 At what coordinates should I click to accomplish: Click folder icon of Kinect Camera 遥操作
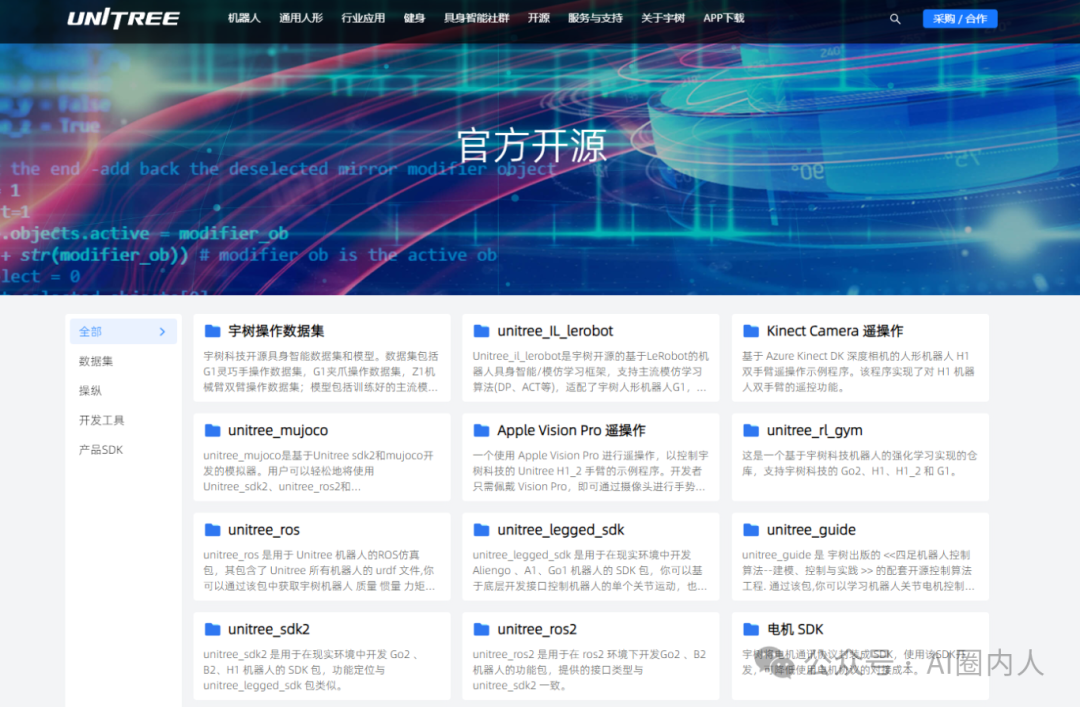751,331
